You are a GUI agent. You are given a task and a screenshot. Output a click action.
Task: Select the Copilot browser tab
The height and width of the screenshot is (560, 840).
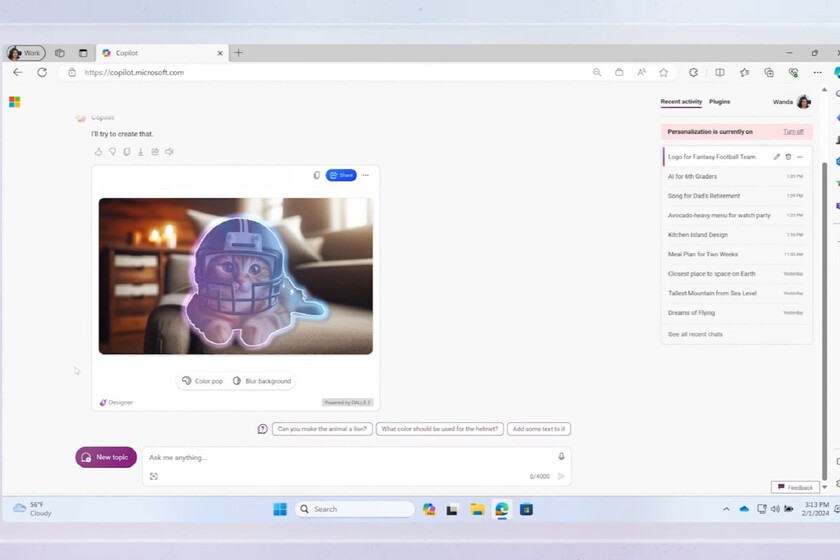click(x=162, y=53)
